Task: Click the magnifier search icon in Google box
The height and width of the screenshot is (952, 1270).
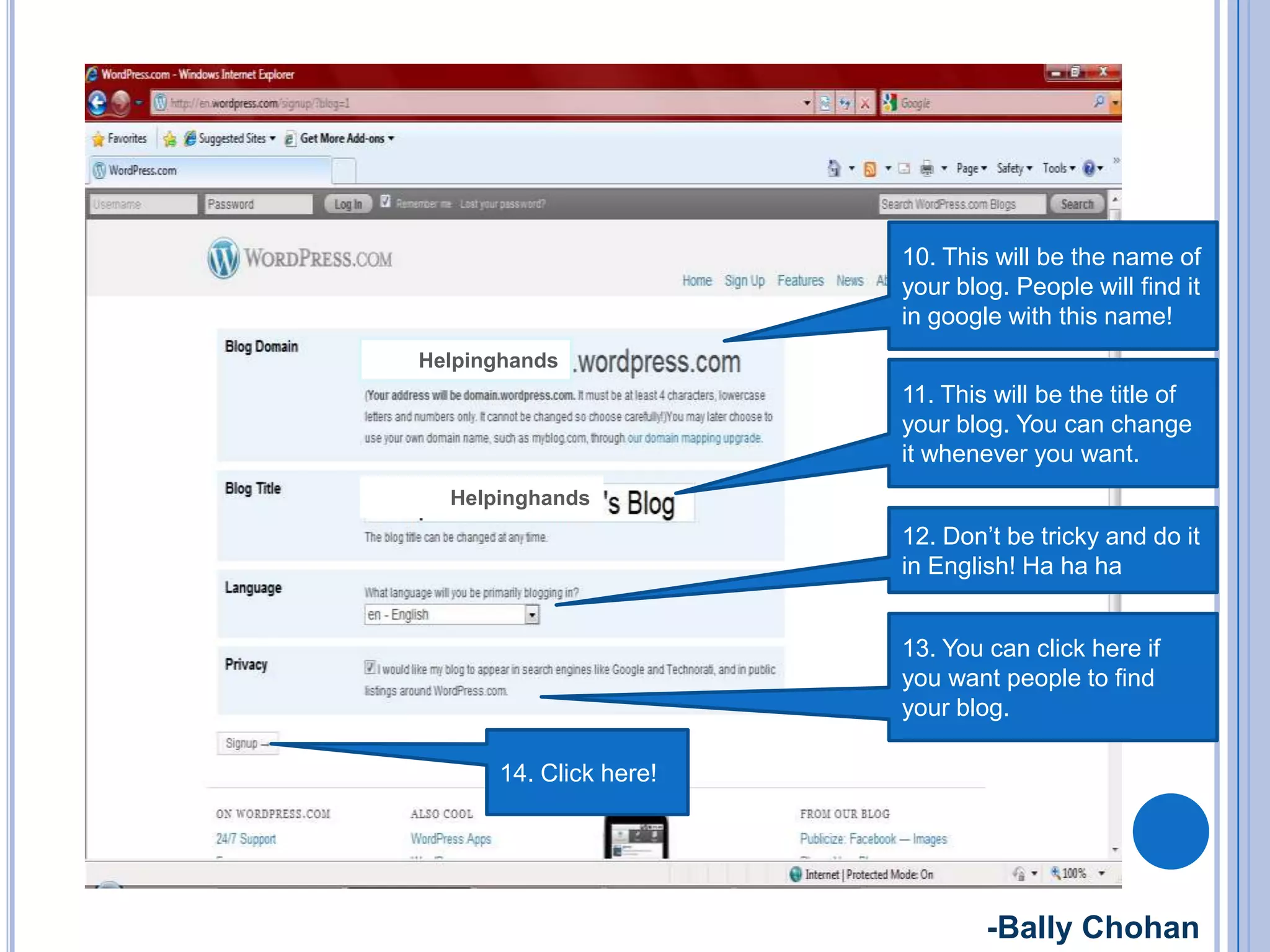Action: (1099, 101)
